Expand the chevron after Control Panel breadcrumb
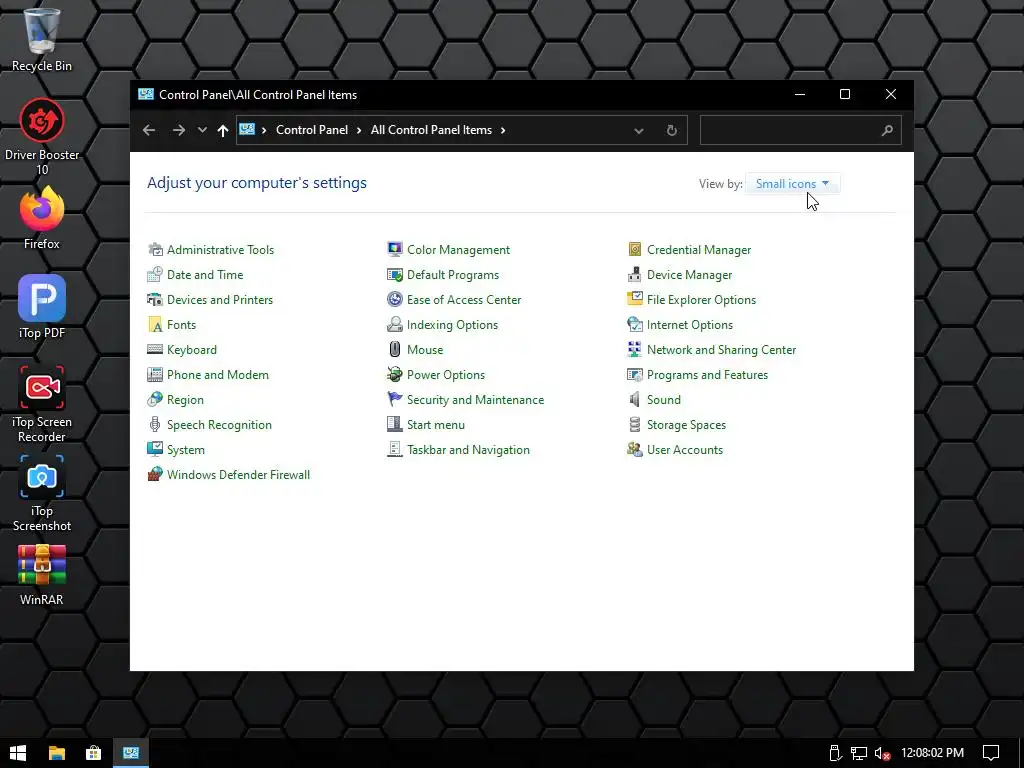Viewport: 1024px width, 768px height. point(359,130)
